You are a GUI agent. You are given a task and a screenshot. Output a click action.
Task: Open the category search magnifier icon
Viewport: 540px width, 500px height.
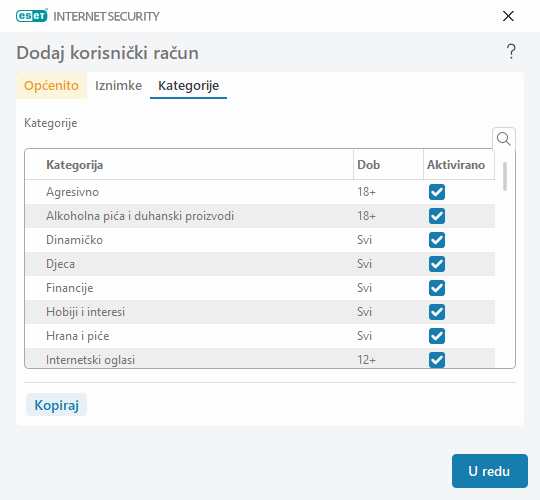503,139
